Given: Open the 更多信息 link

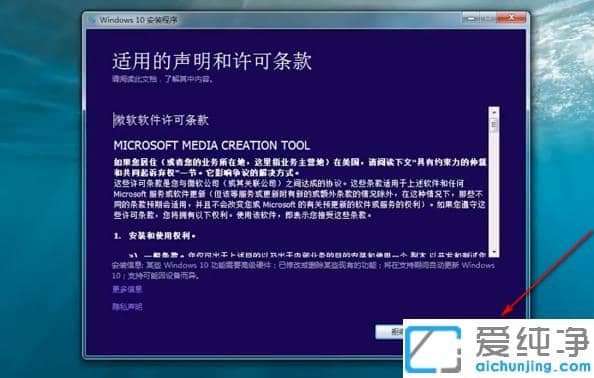Looking at the screenshot, I should point(127,290).
